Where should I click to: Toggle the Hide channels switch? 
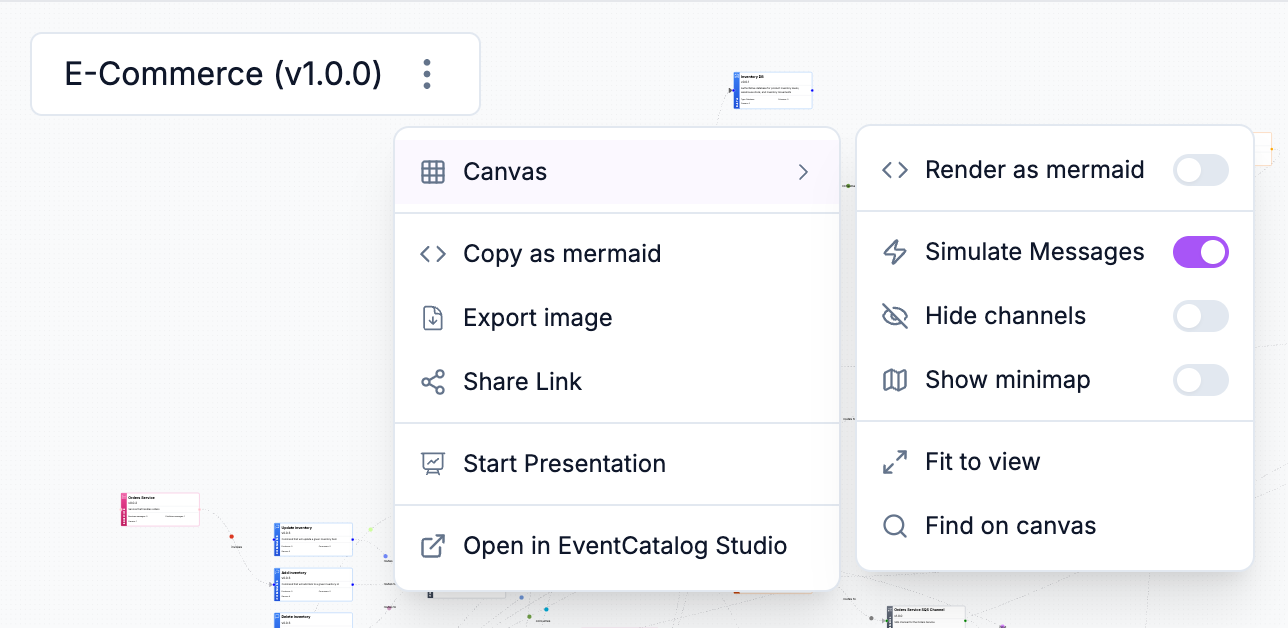tap(1200, 316)
